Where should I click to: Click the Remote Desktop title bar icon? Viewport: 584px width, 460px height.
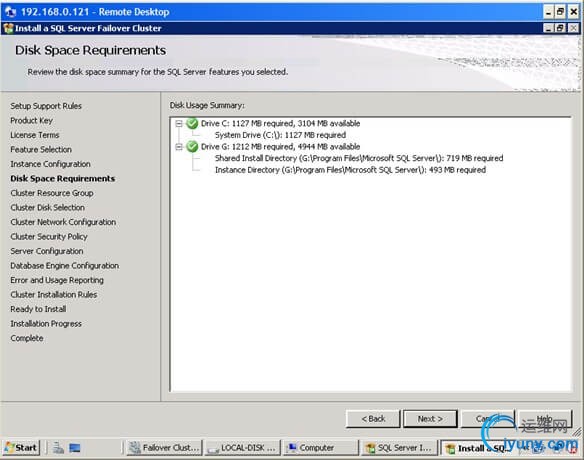click(10, 12)
